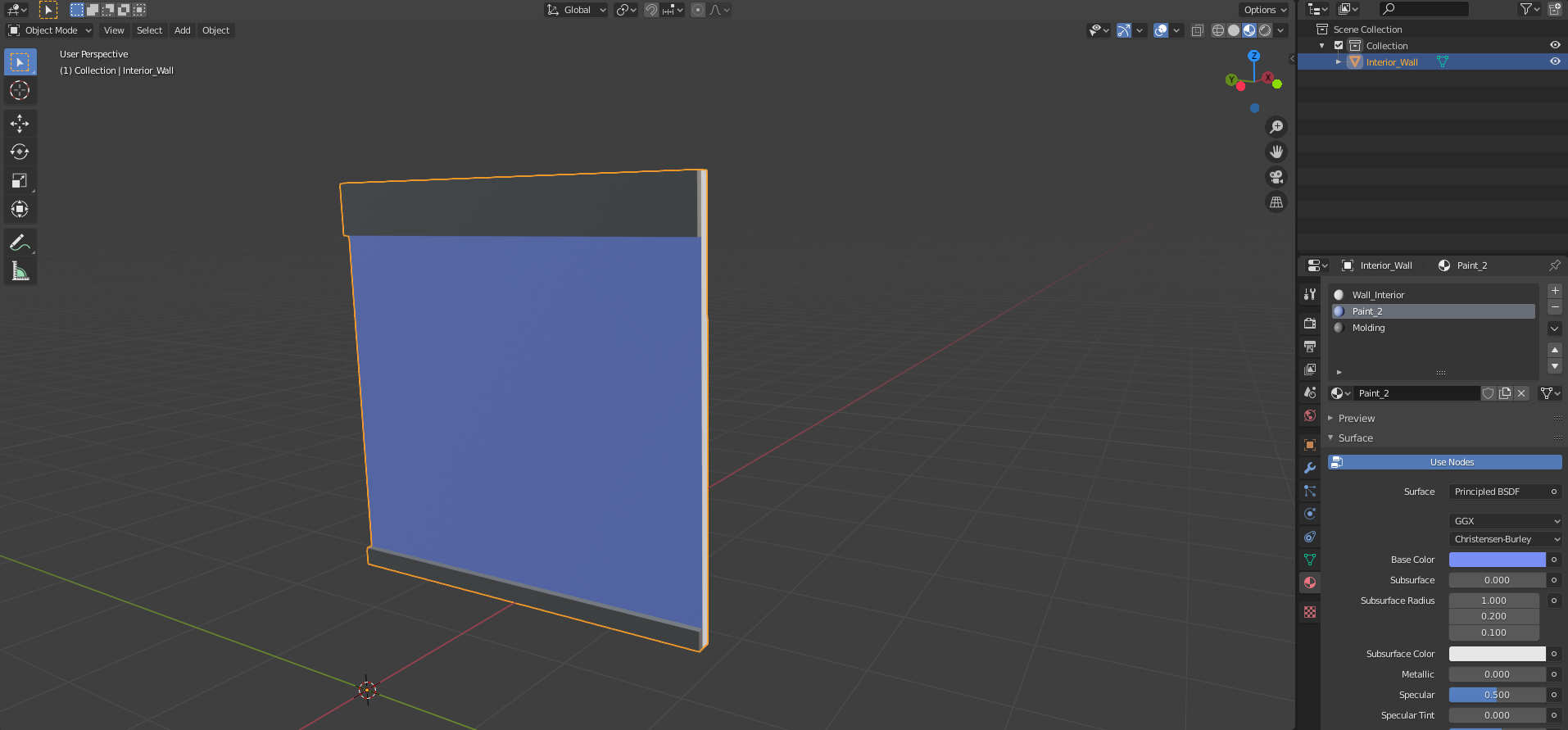1568x730 pixels.
Task: Select the Molding material slot
Action: pos(1433,328)
